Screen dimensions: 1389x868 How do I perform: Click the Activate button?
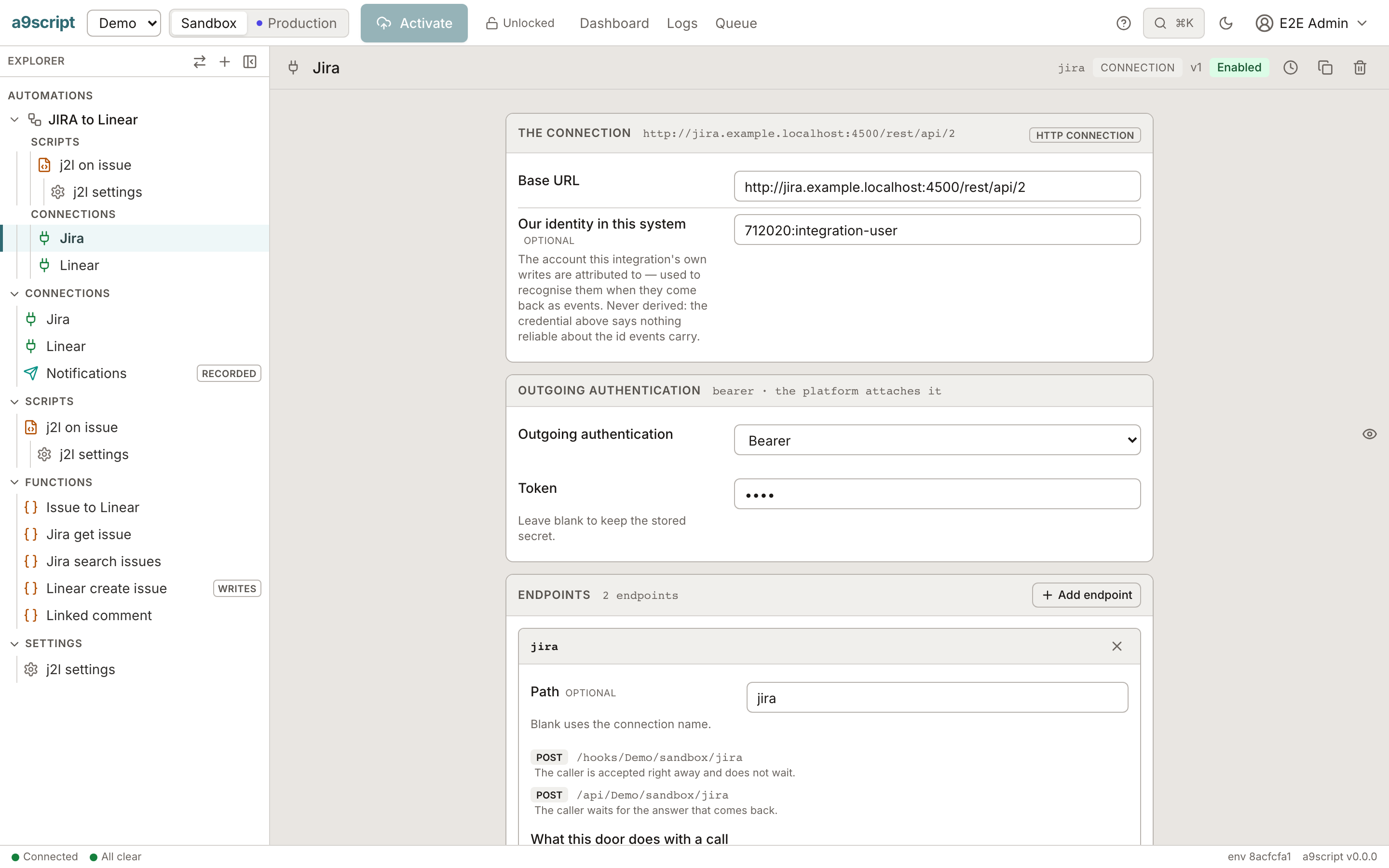click(x=414, y=23)
